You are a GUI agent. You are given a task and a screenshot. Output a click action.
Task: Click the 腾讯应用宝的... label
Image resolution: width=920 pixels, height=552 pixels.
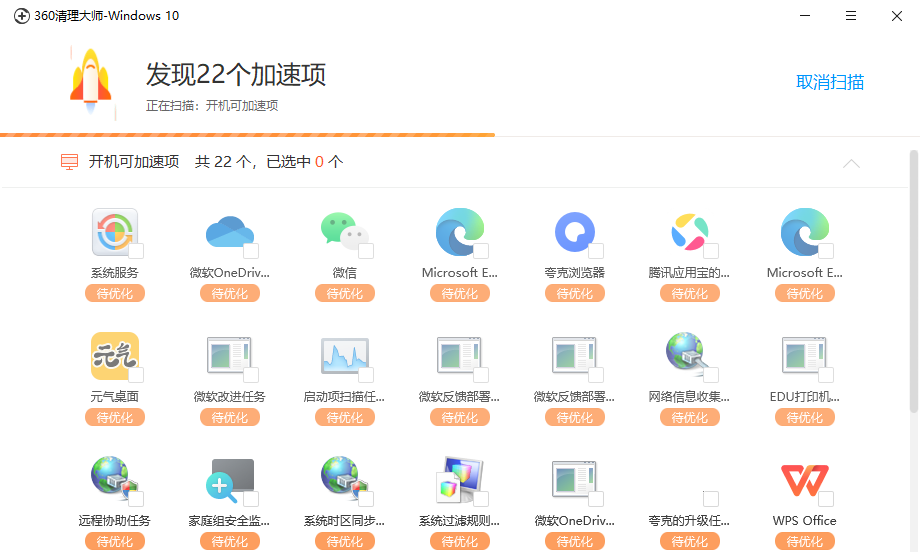click(x=689, y=273)
